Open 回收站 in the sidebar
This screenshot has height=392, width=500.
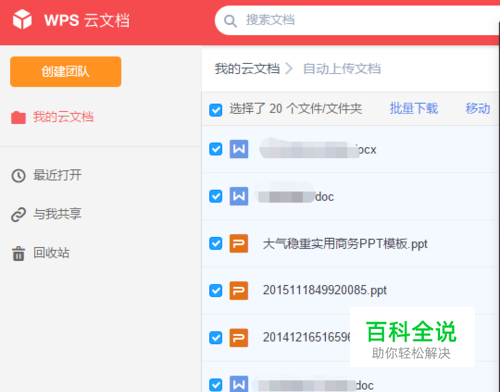pos(51,253)
